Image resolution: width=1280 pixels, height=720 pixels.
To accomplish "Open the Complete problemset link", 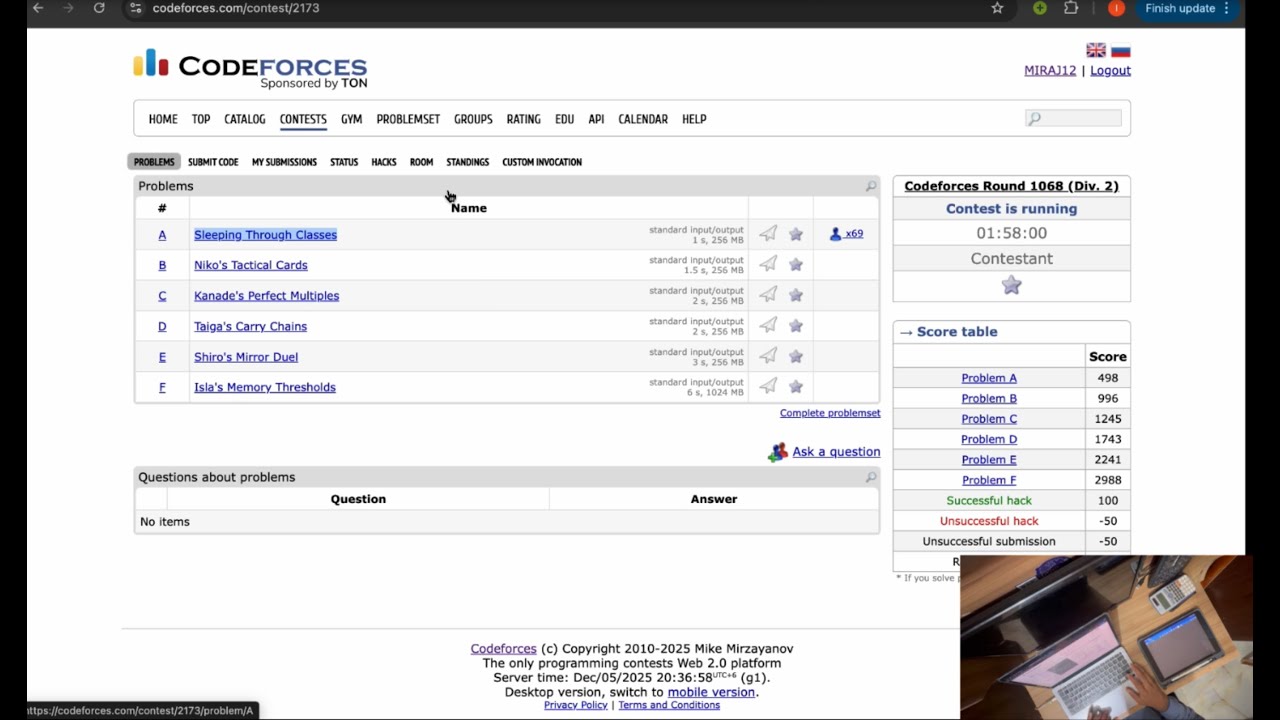I will [830, 413].
